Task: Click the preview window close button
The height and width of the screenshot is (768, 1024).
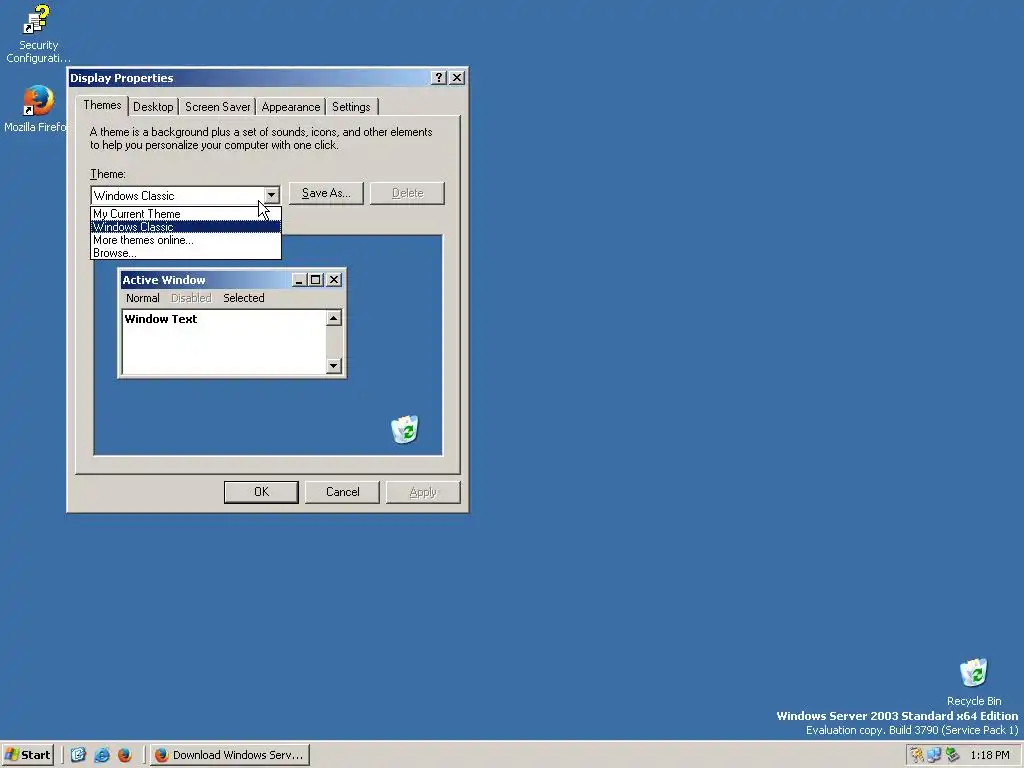Action: coord(334,280)
